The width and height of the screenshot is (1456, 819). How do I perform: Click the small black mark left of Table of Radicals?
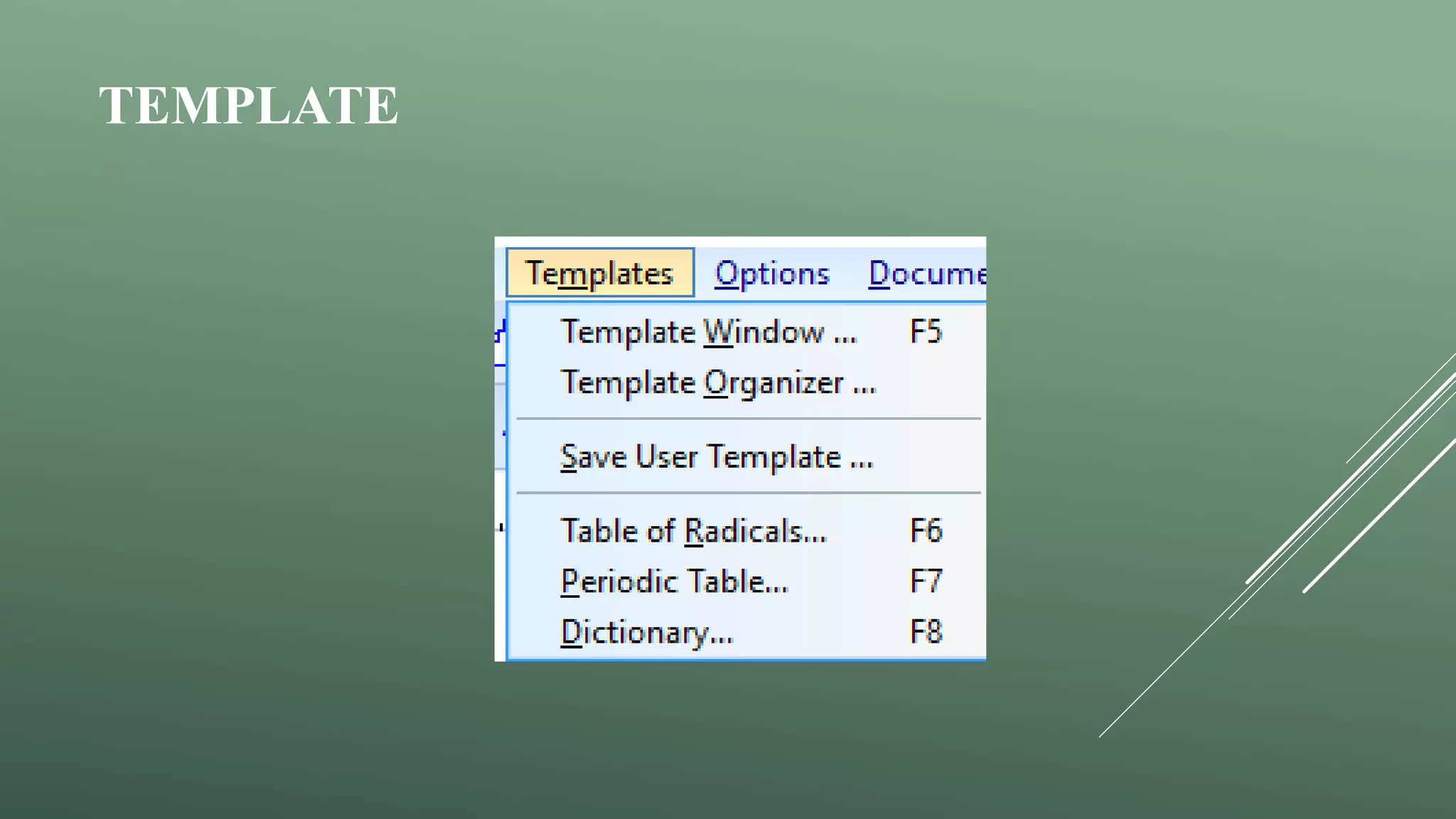pos(501,528)
